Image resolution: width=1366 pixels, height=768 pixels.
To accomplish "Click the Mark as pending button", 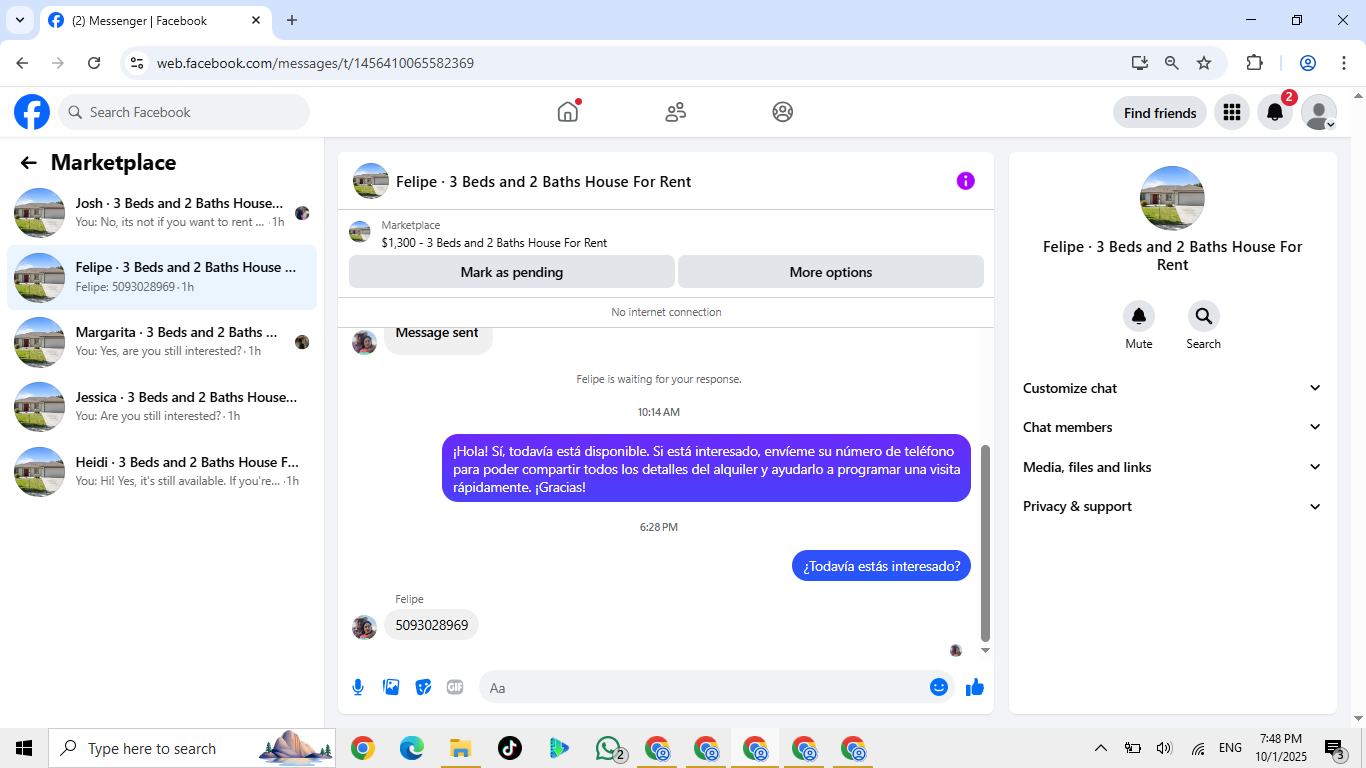I will coord(512,272).
